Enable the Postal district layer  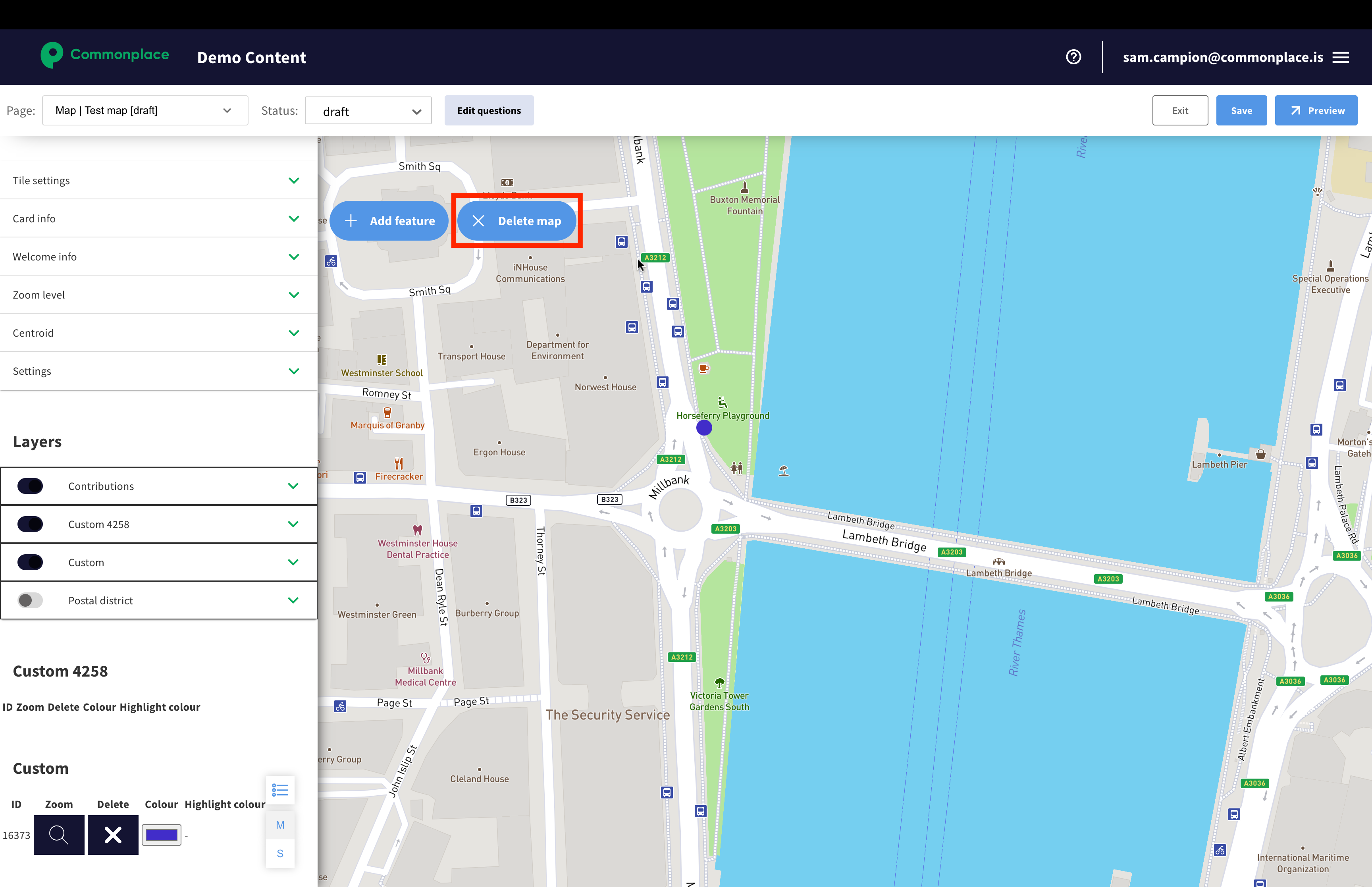coord(30,600)
